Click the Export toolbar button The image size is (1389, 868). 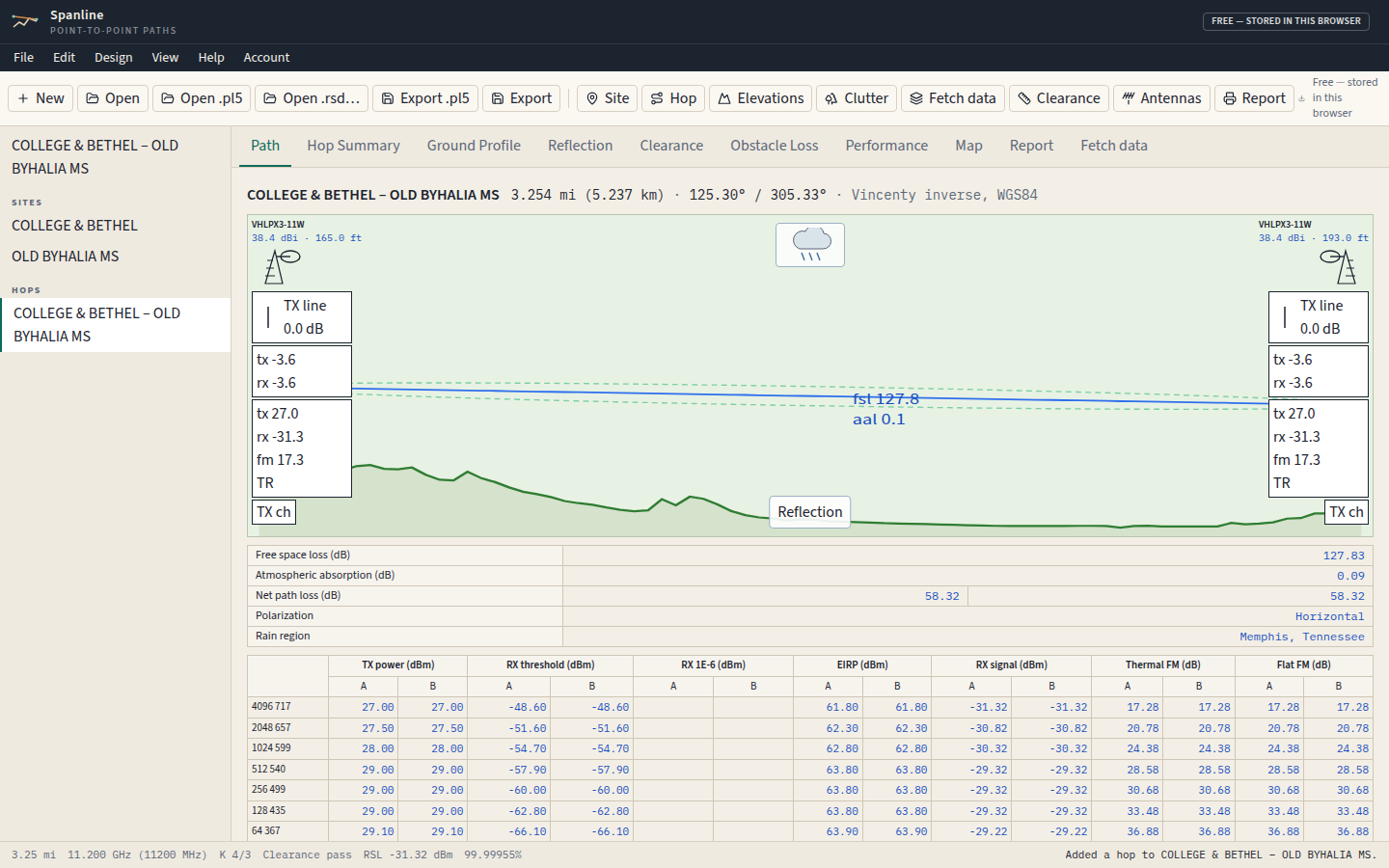pos(521,98)
